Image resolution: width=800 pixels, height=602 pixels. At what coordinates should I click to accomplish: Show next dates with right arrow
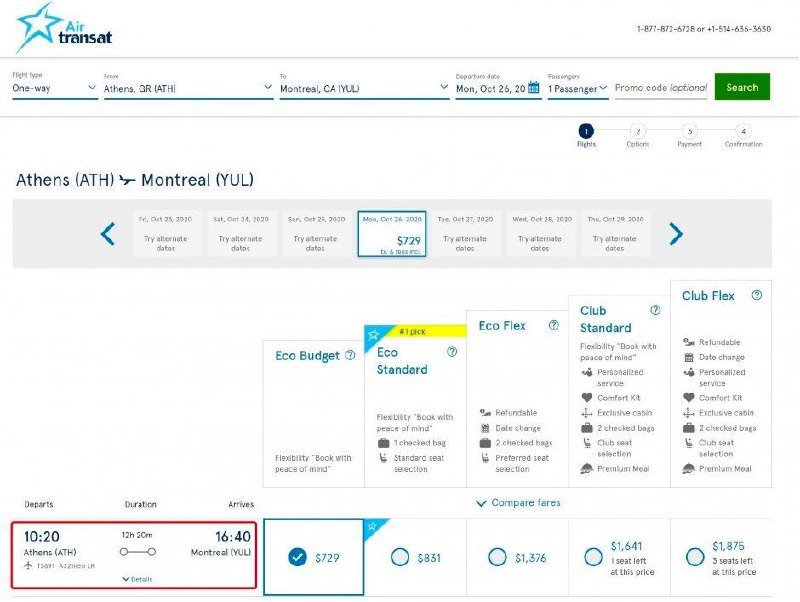[x=676, y=234]
